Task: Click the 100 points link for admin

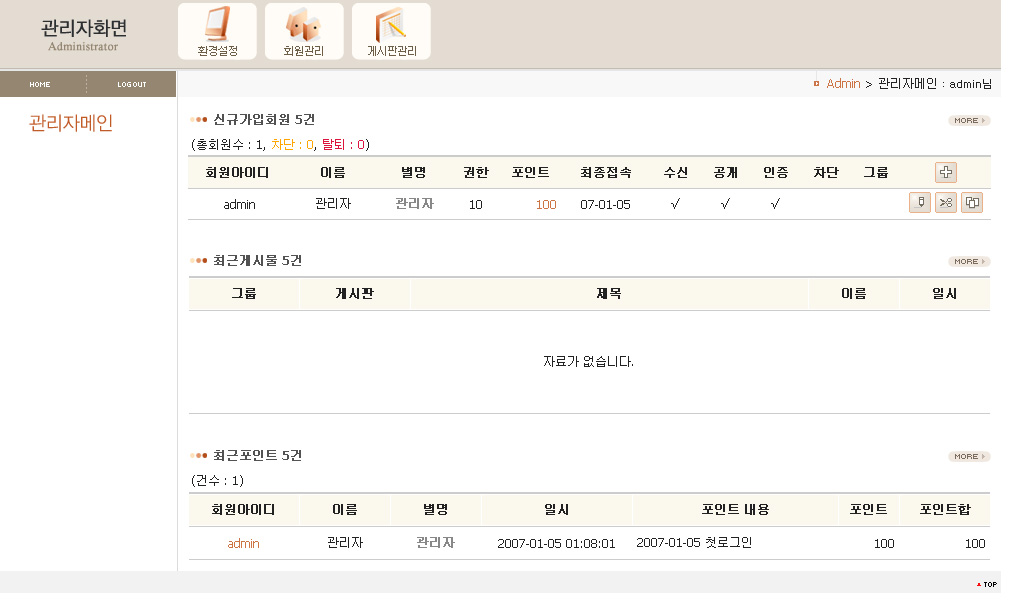Action: coord(545,204)
